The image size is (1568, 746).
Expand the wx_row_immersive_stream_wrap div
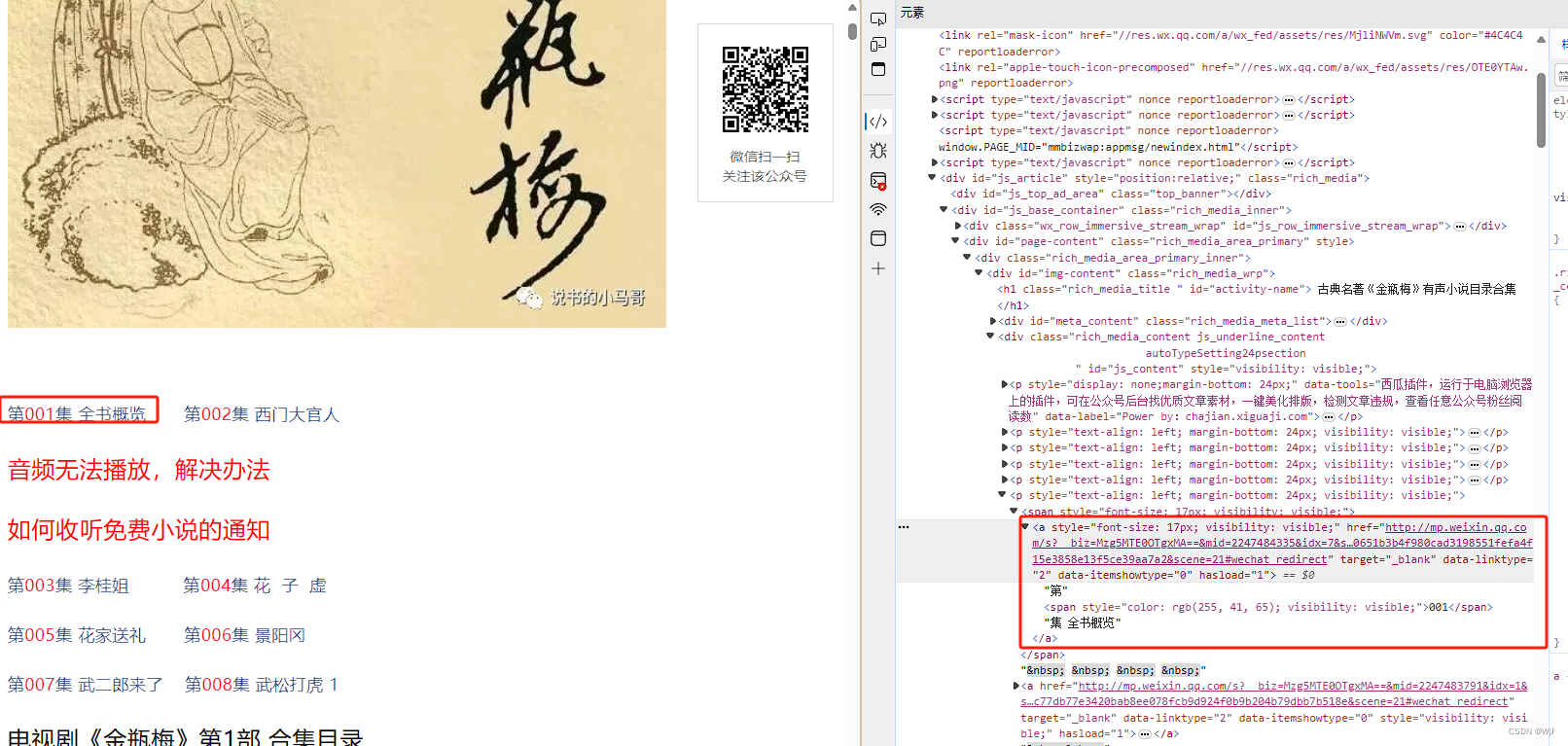[x=958, y=226]
